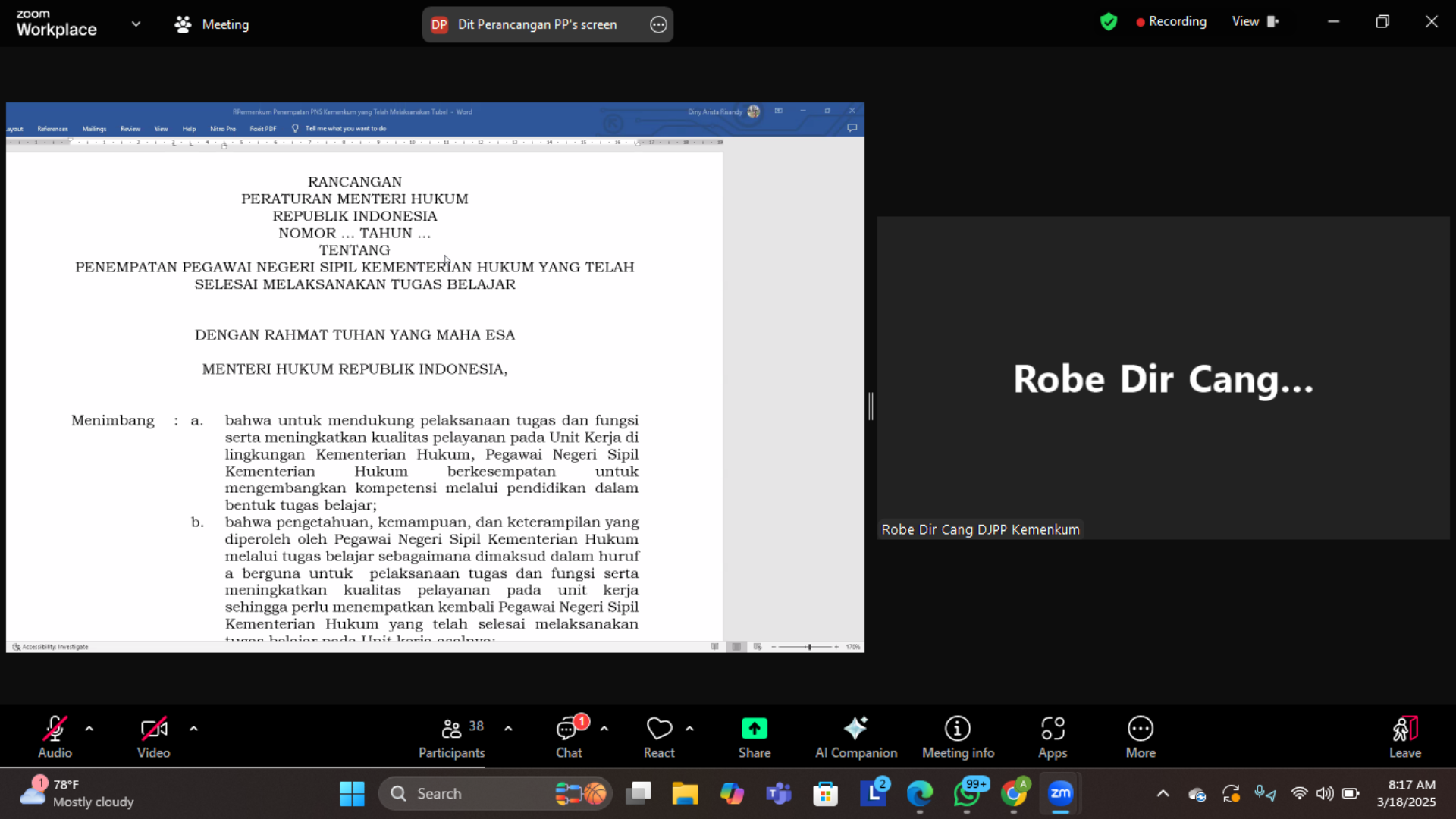Click the green encryption shield icon
The width and height of the screenshot is (1456, 819).
coord(1108,21)
